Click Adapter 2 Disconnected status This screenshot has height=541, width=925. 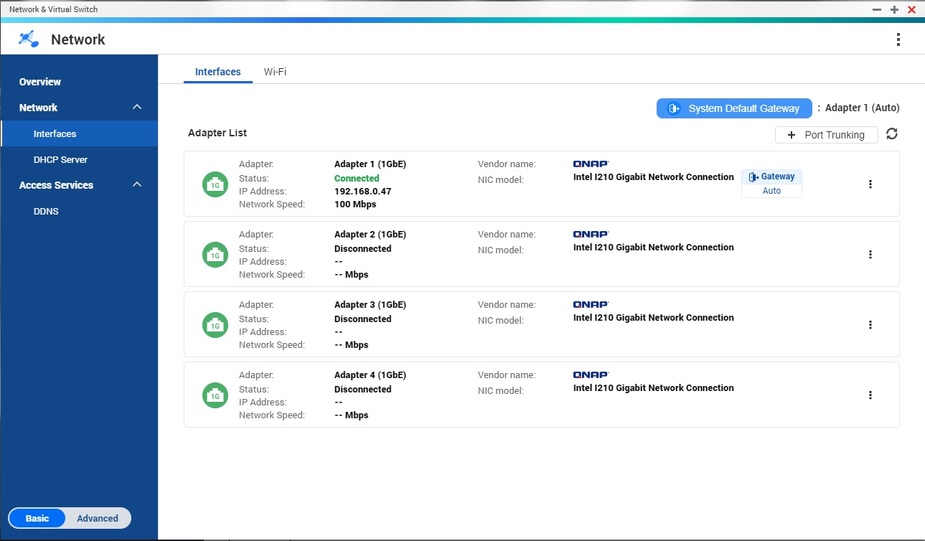pyautogui.click(x=363, y=248)
